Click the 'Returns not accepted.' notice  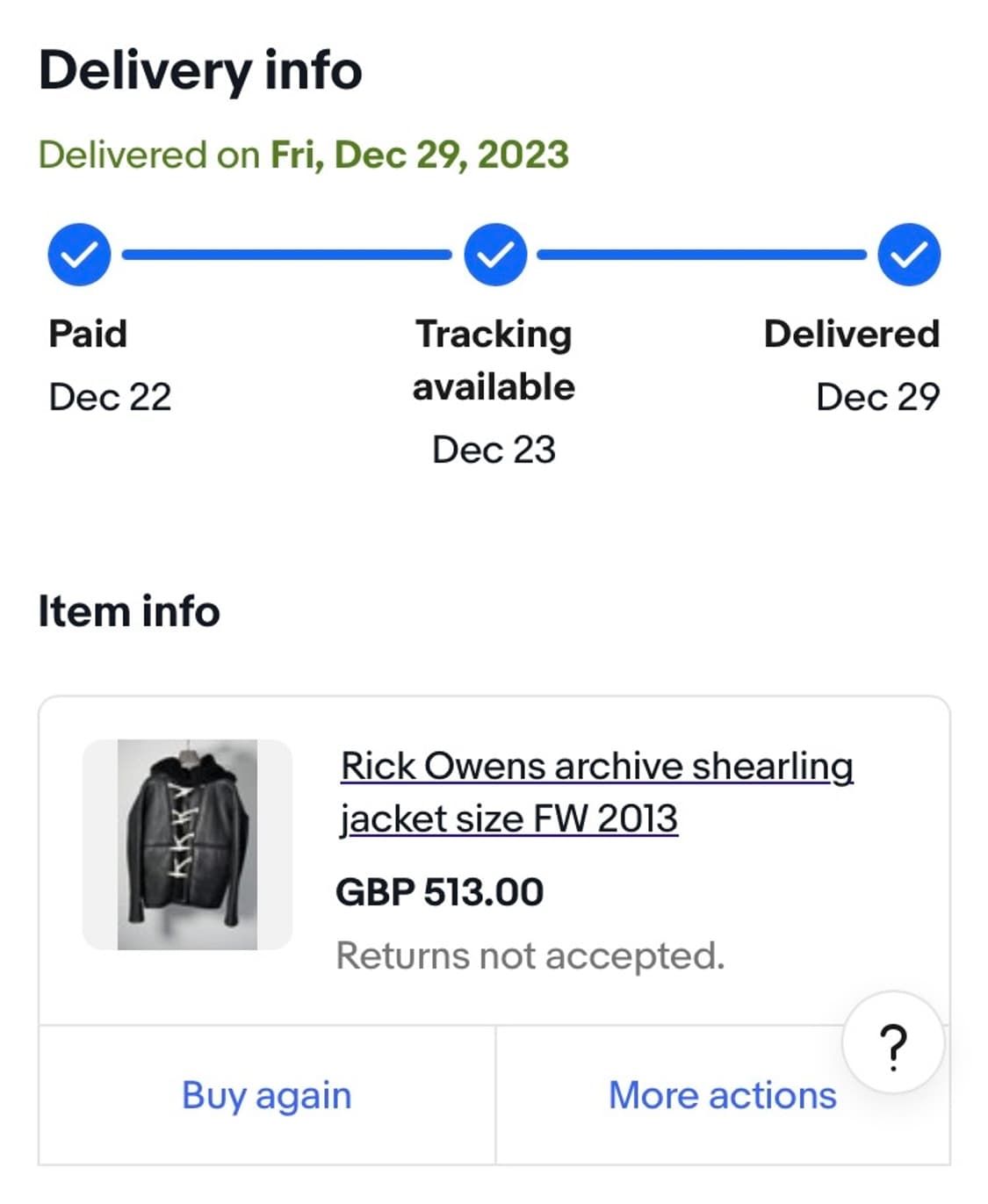[530, 955]
